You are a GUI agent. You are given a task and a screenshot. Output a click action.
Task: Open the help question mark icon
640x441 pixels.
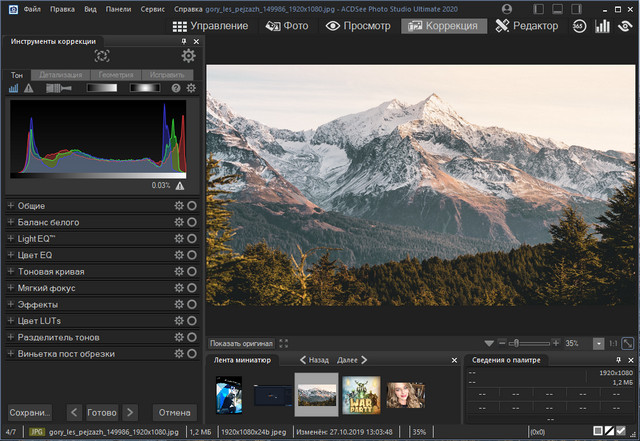tap(176, 89)
